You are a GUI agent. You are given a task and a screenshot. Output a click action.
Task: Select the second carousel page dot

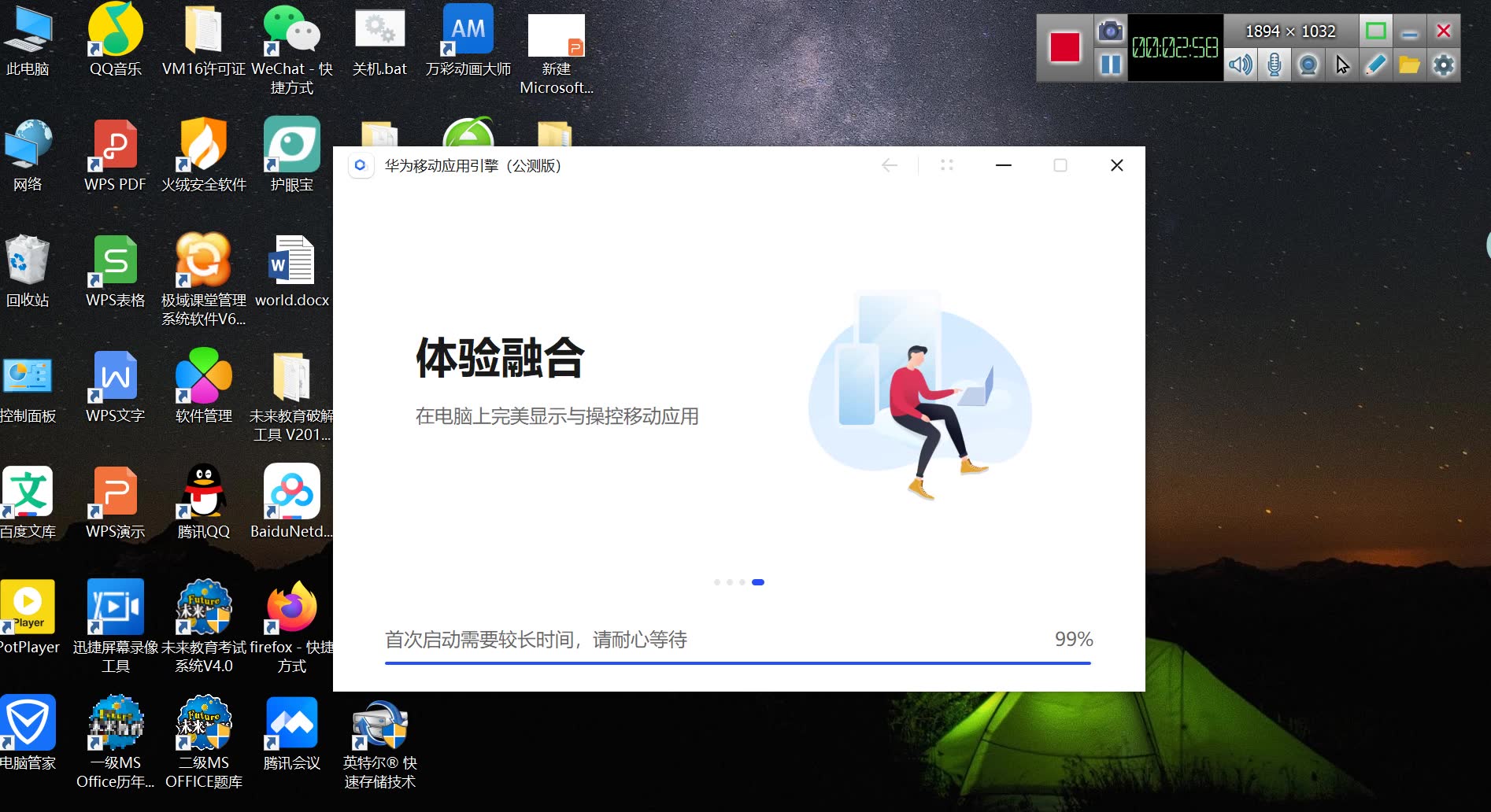730,582
